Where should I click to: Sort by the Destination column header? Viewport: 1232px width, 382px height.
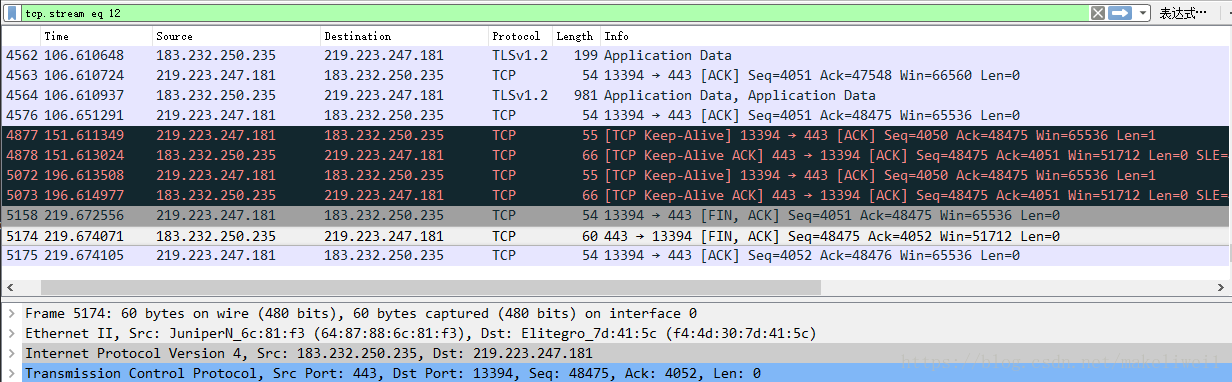click(404, 36)
